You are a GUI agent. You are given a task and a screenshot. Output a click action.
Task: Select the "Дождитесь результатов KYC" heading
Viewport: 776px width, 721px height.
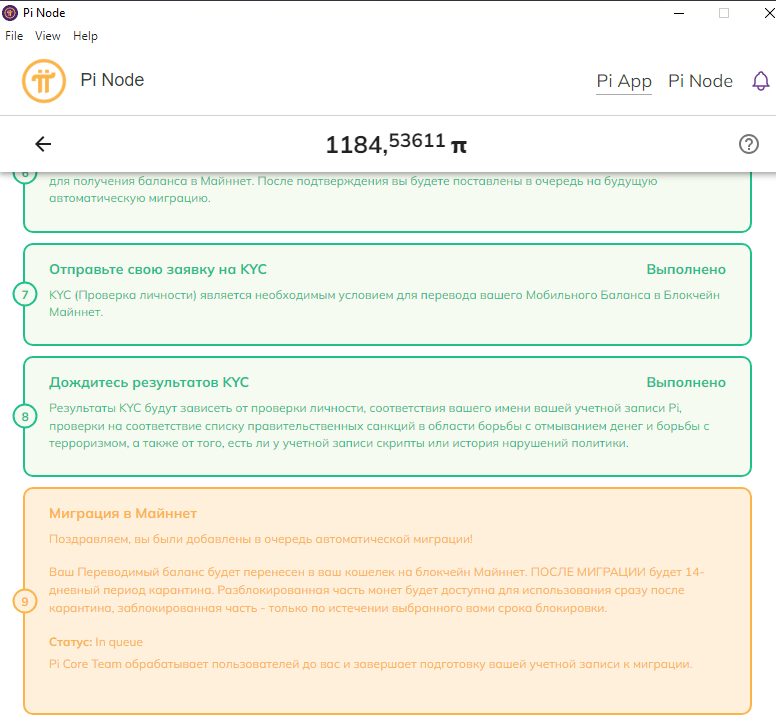click(149, 383)
